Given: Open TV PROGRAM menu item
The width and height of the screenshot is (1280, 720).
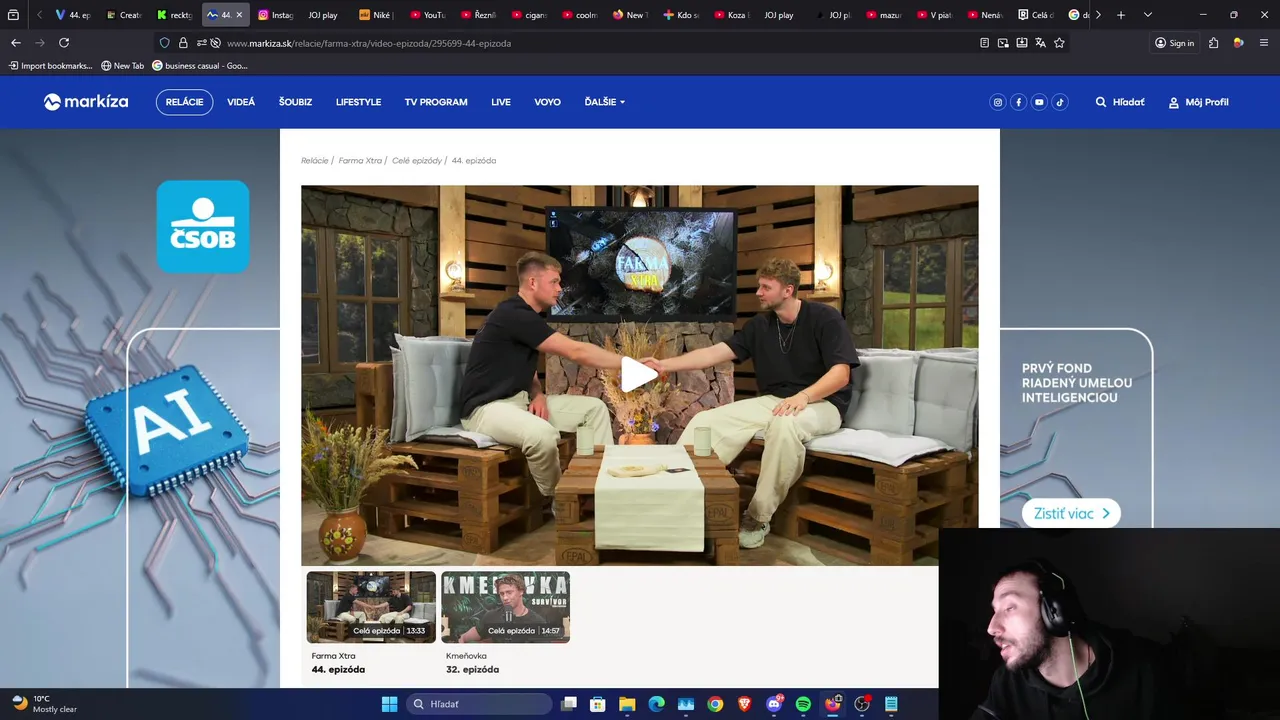Looking at the screenshot, I should tap(436, 102).
